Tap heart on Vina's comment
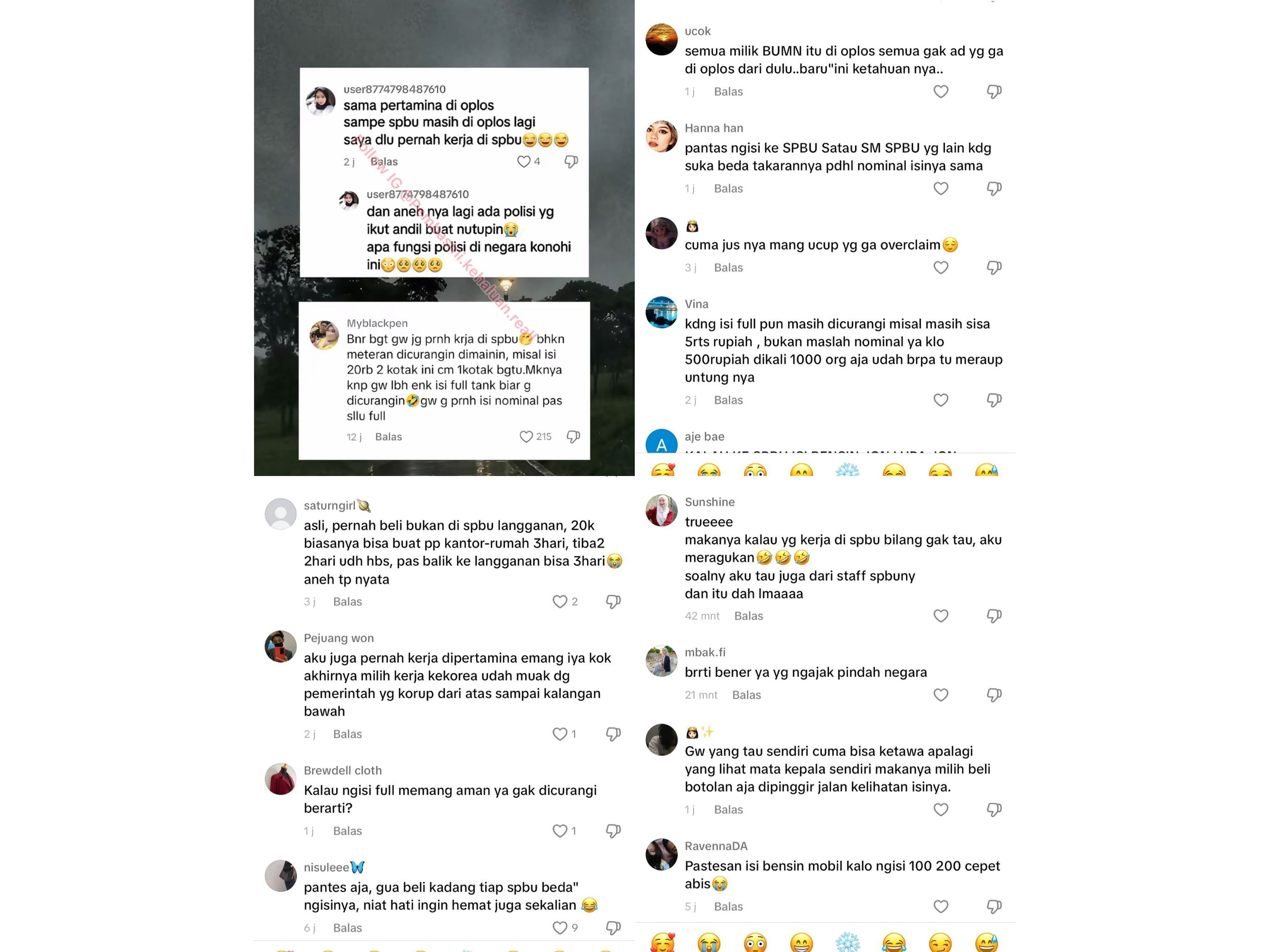1270x952 pixels. click(x=940, y=400)
